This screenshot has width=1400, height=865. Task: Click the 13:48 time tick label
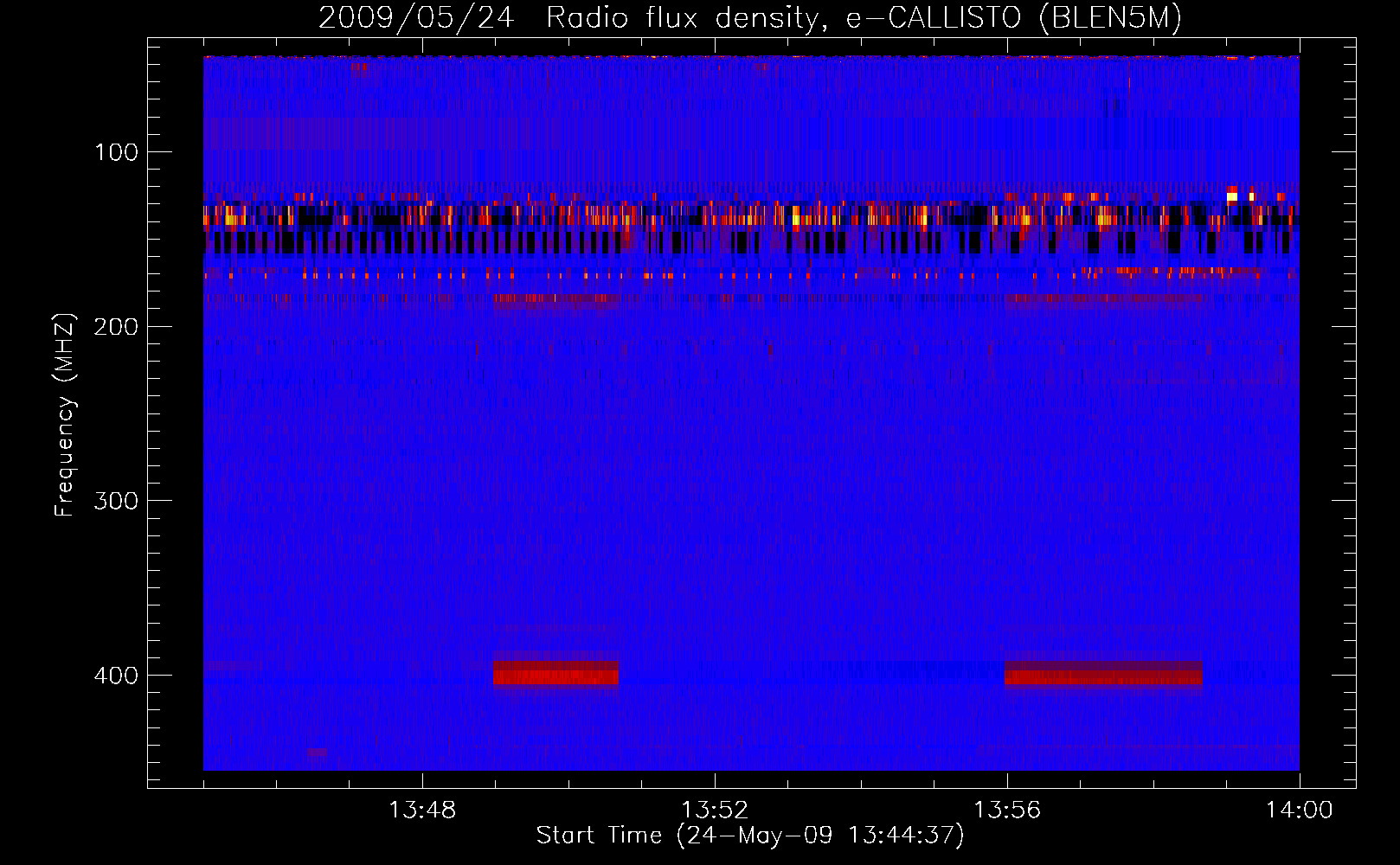point(422,811)
